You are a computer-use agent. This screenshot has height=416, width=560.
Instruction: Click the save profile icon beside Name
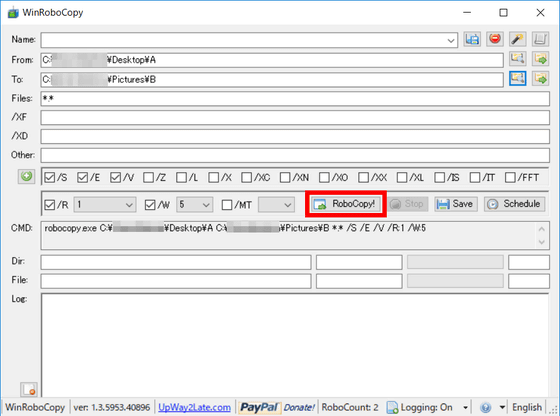(x=472, y=39)
